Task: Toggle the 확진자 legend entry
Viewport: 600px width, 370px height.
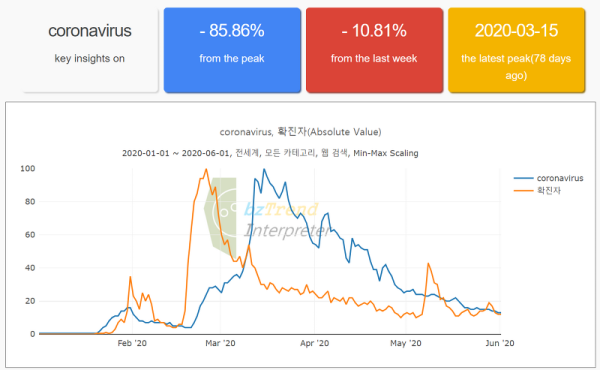Action: coord(537,190)
